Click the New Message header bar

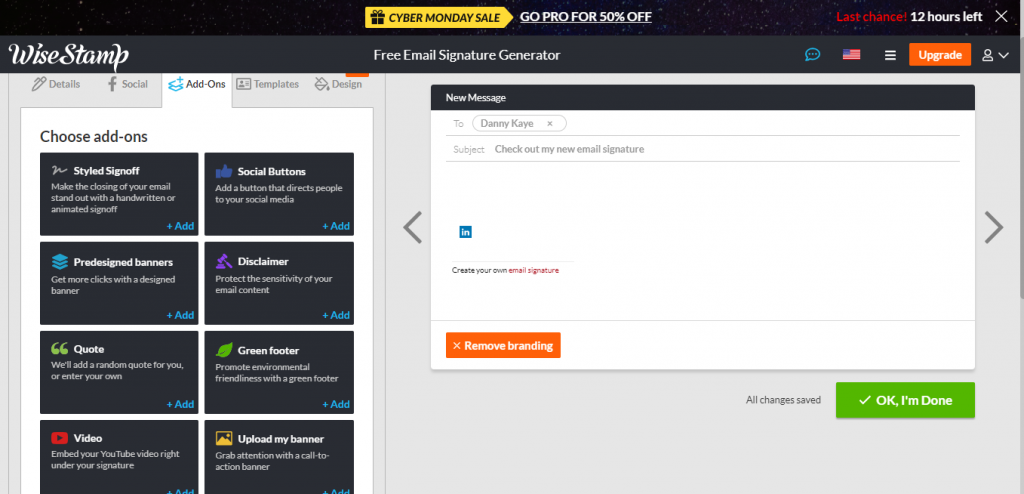point(703,97)
